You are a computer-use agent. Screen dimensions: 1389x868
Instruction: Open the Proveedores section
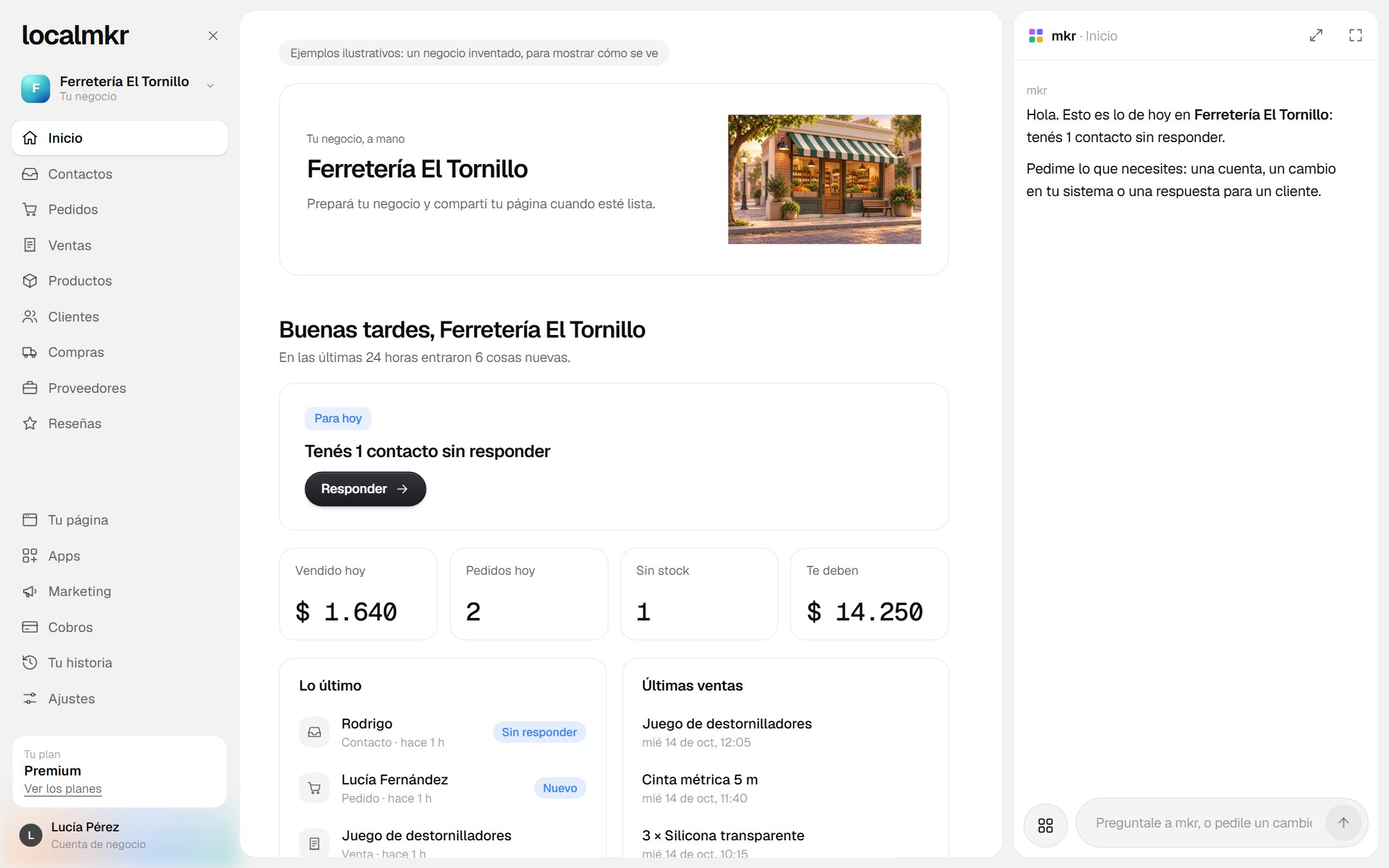(120, 388)
